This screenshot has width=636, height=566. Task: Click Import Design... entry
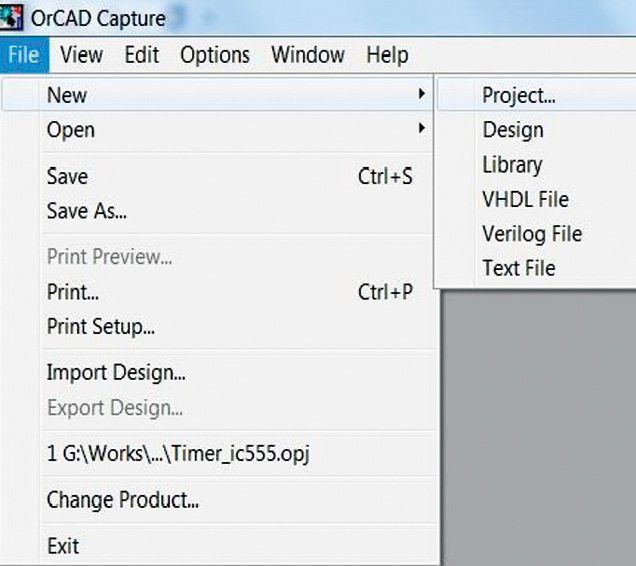click(x=116, y=373)
